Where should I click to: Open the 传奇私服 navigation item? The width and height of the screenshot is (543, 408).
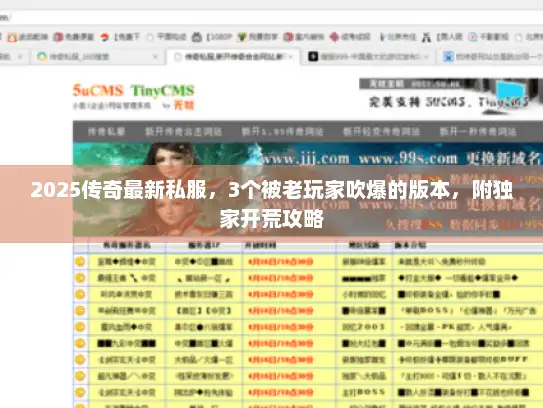tap(106, 132)
